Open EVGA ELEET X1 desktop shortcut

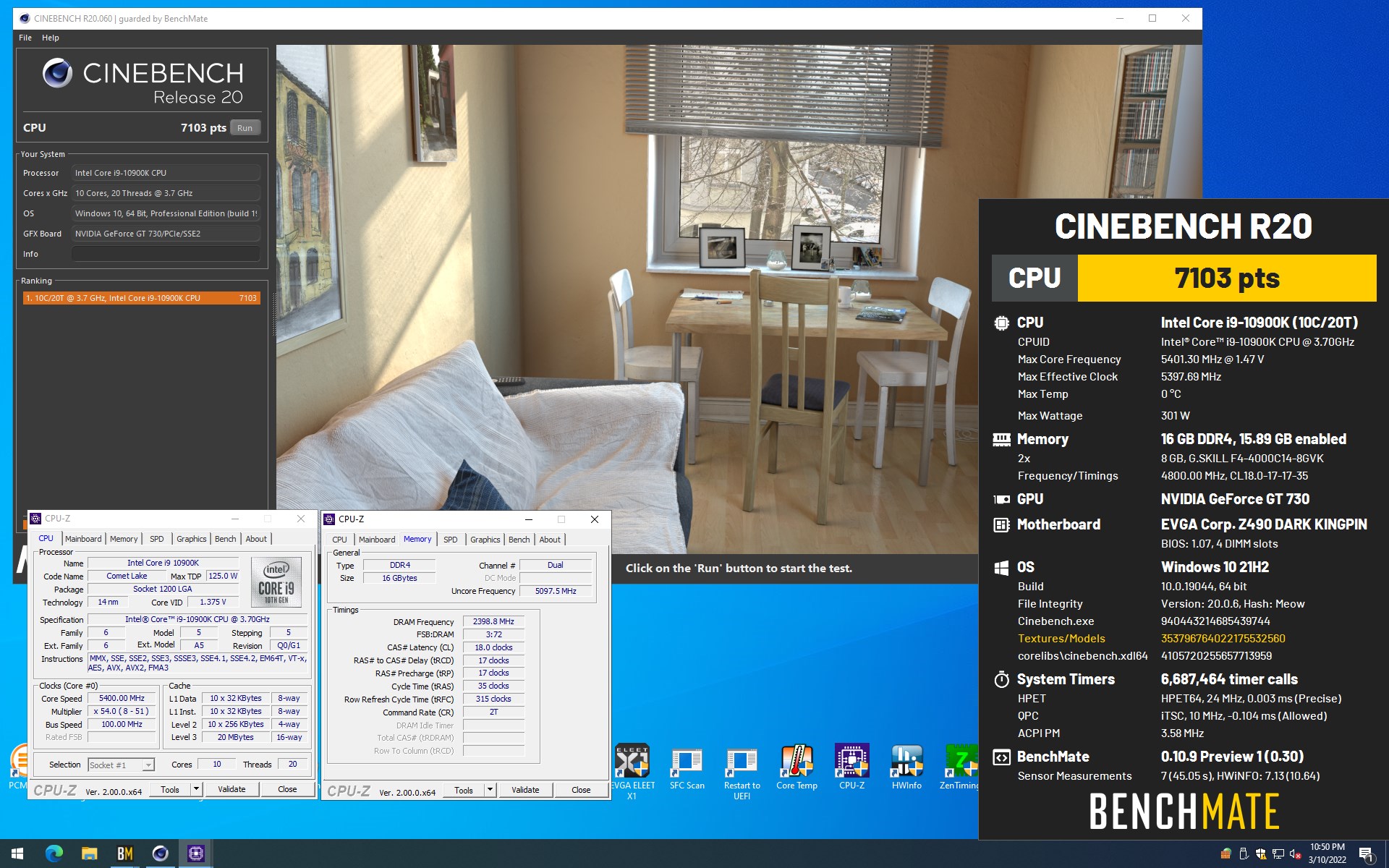click(x=632, y=772)
